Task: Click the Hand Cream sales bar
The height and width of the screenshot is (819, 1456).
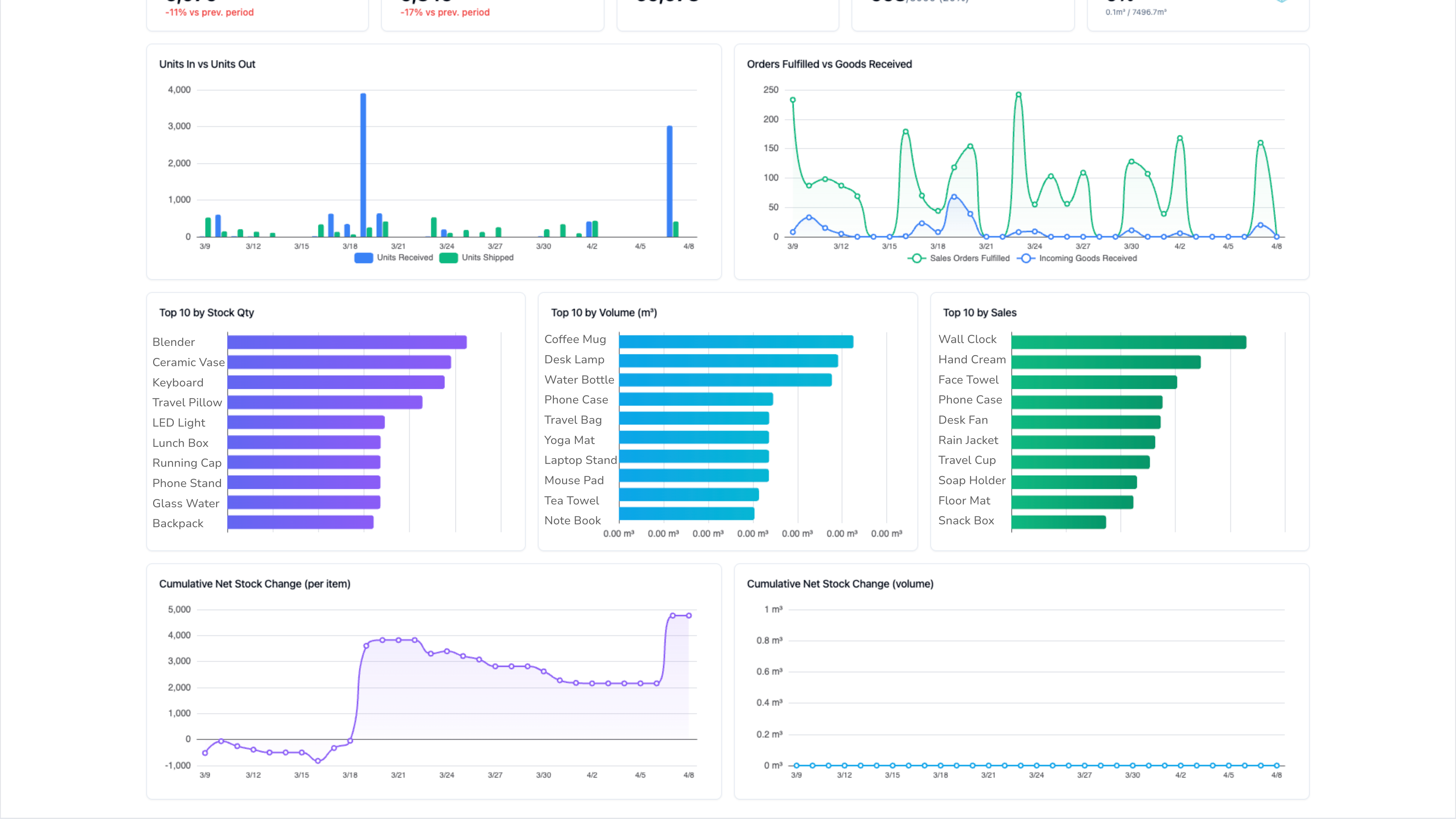Action: click(x=1106, y=362)
